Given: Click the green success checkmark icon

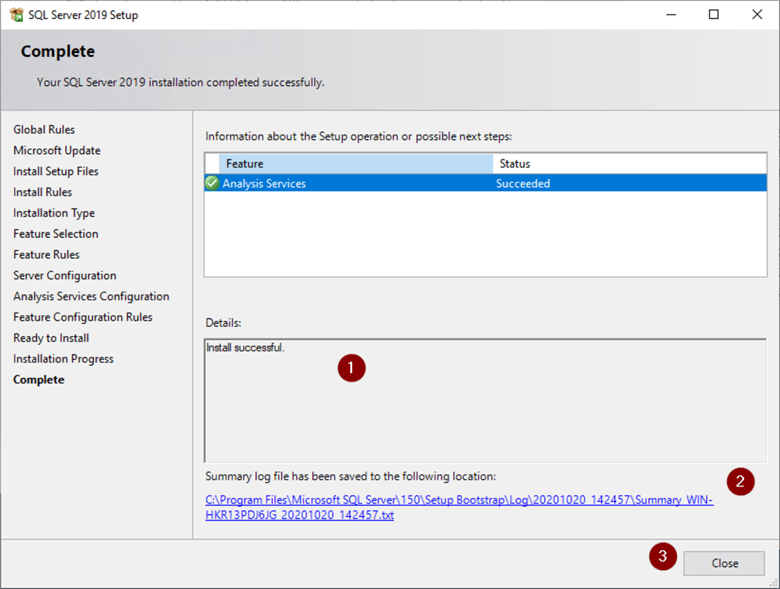Looking at the screenshot, I should pos(212,183).
